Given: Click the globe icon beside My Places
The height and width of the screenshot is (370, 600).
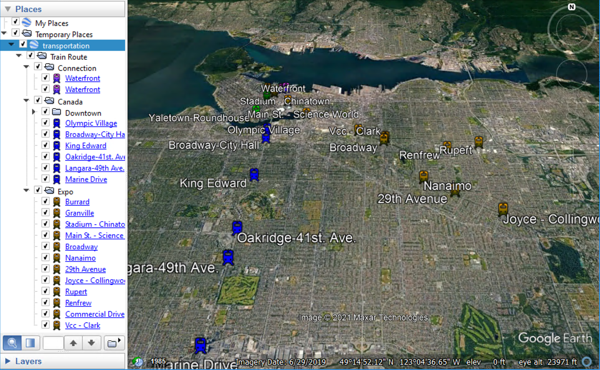Looking at the screenshot, I should pyautogui.click(x=27, y=23).
